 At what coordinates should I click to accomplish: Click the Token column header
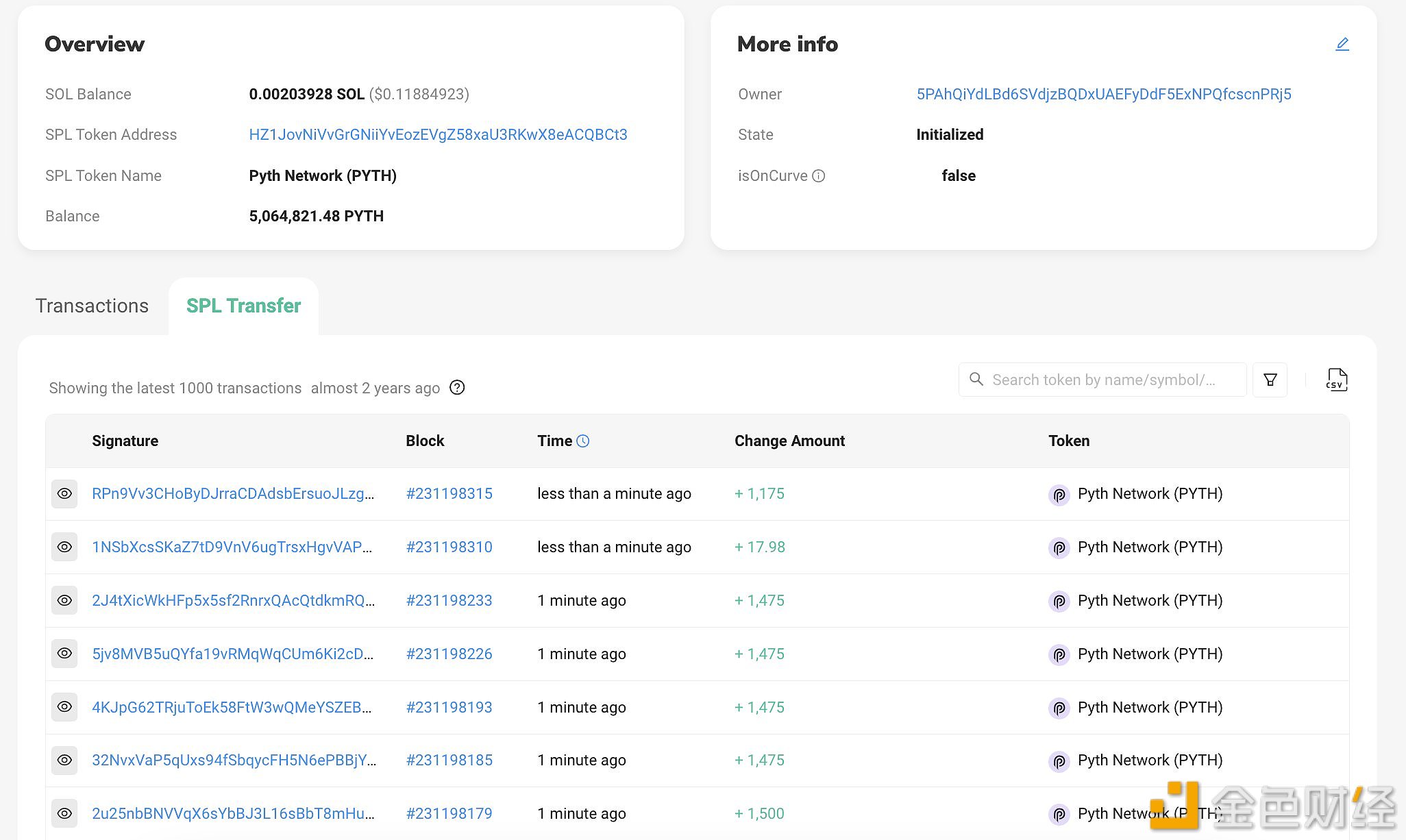point(1069,441)
